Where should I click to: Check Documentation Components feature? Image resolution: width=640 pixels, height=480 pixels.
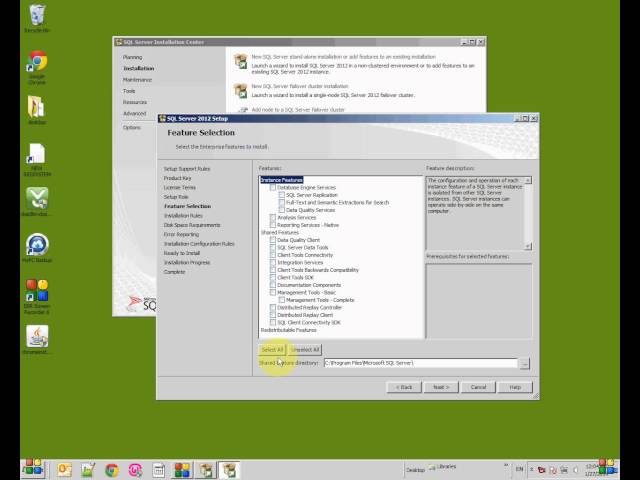(273, 285)
